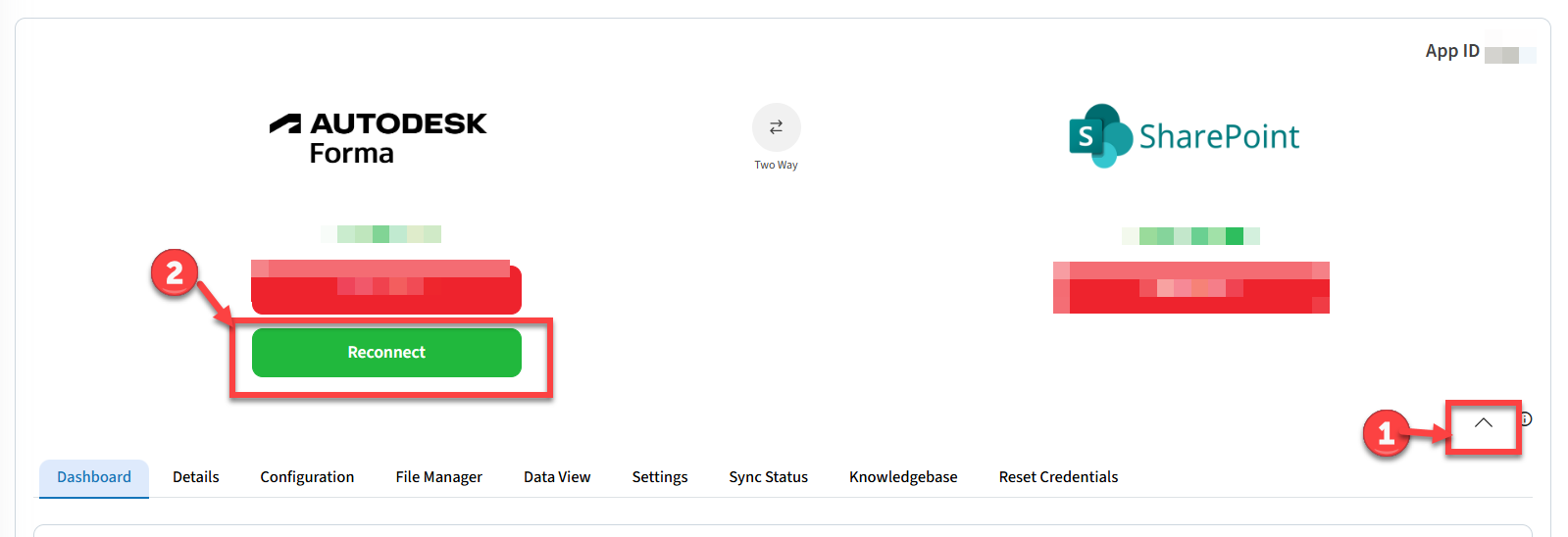
Task: Go to the Configuration tab
Action: tap(307, 477)
